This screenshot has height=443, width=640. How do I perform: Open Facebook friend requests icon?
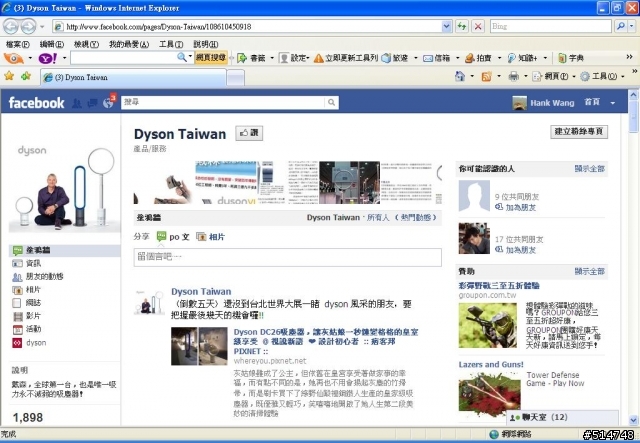(x=77, y=103)
